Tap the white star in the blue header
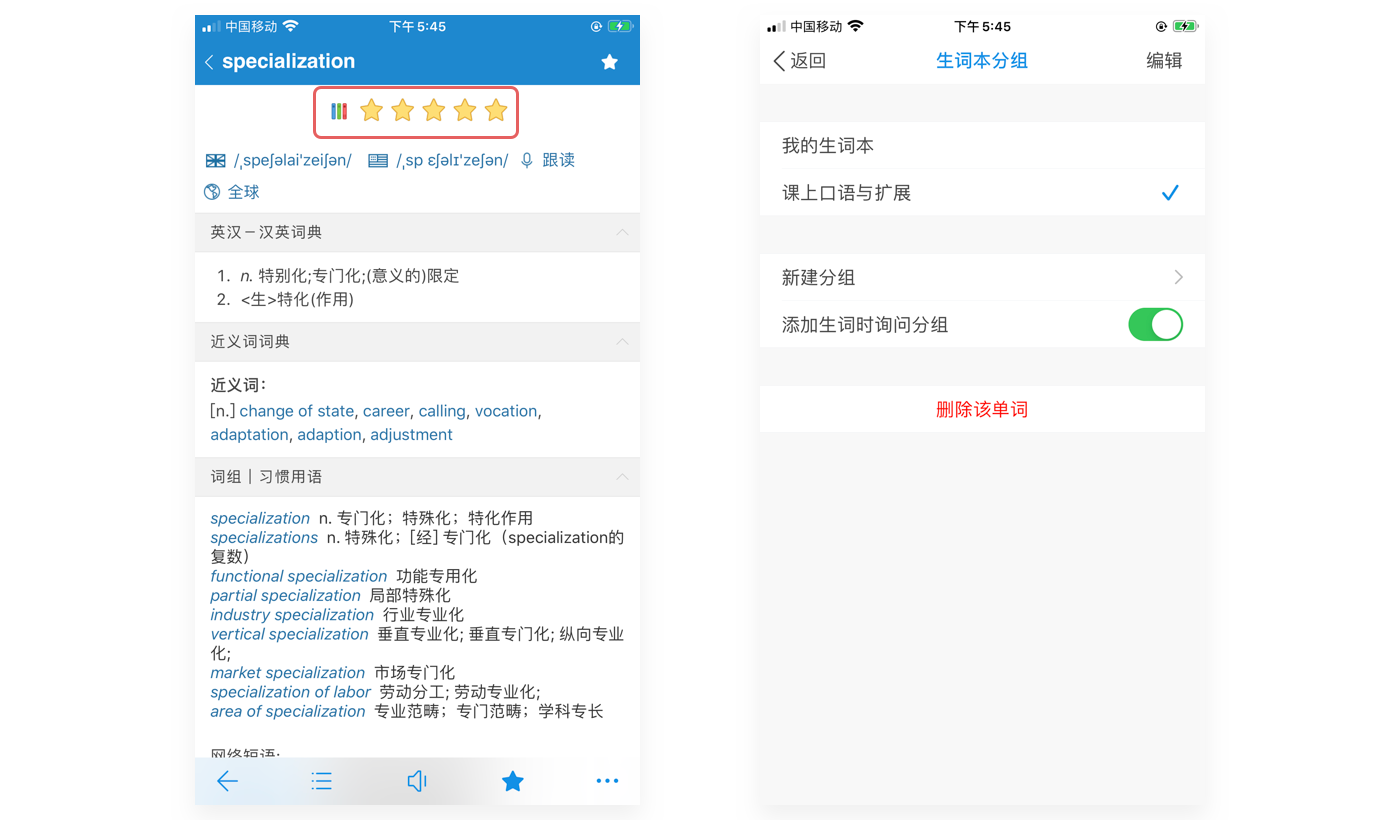This screenshot has height=820, width=1400. 609,62
